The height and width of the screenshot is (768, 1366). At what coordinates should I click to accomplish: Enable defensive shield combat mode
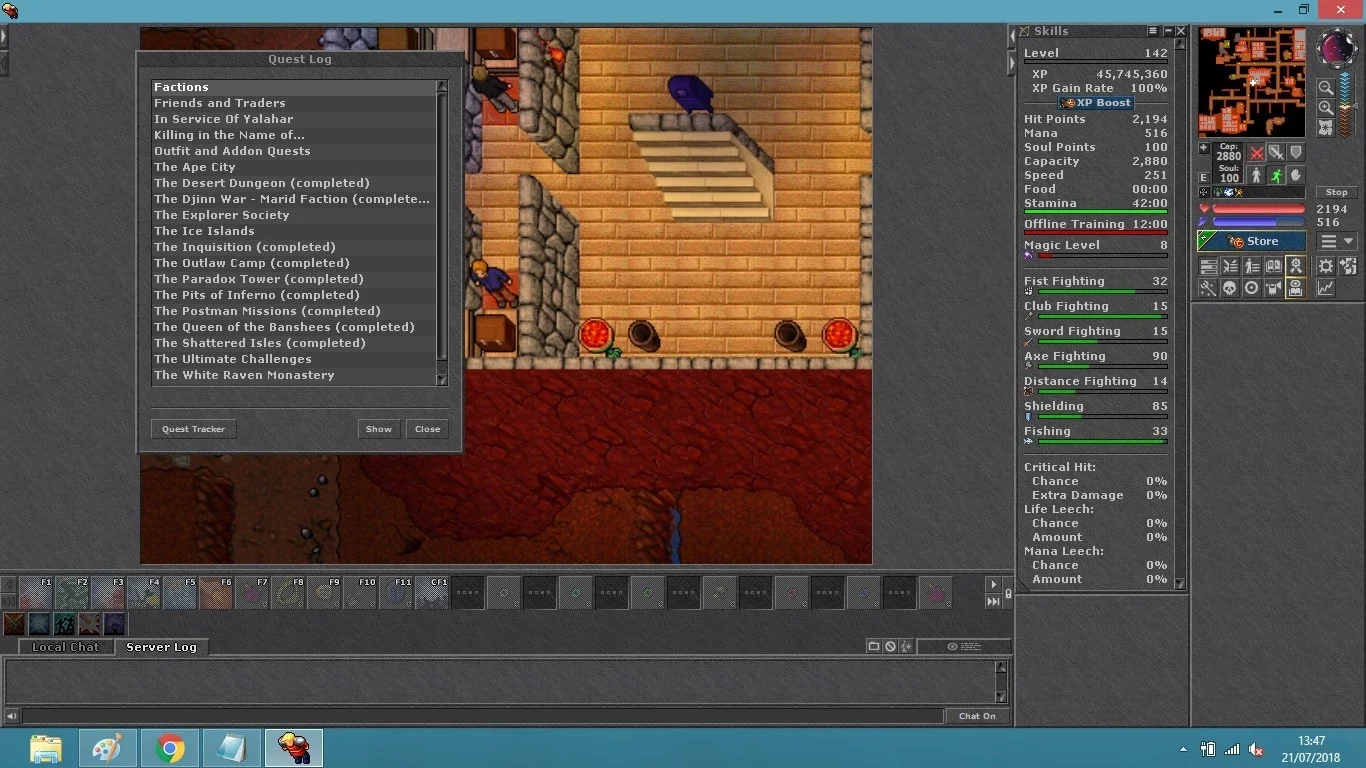point(1296,152)
